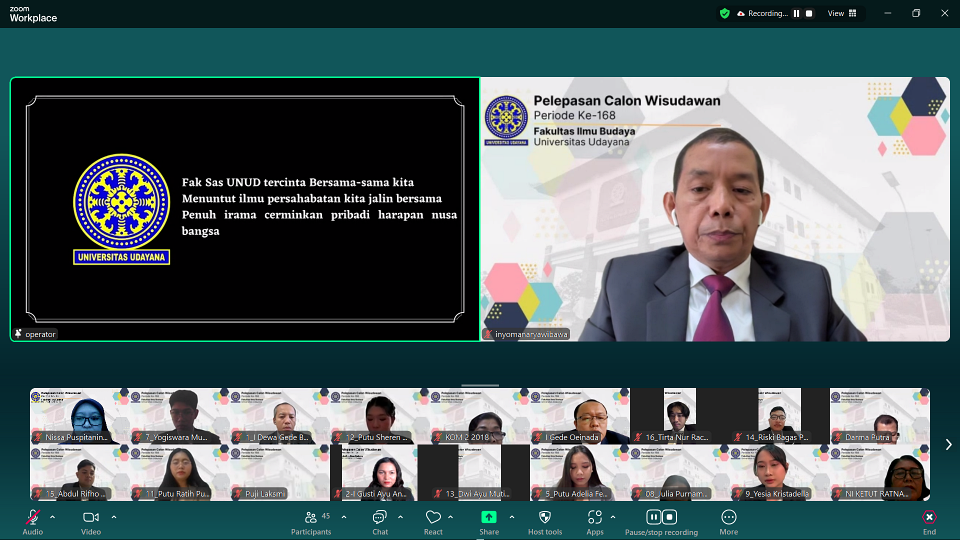Stop recording in bottom toolbar
The image size is (960, 540).
pyautogui.click(x=669, y=517)
